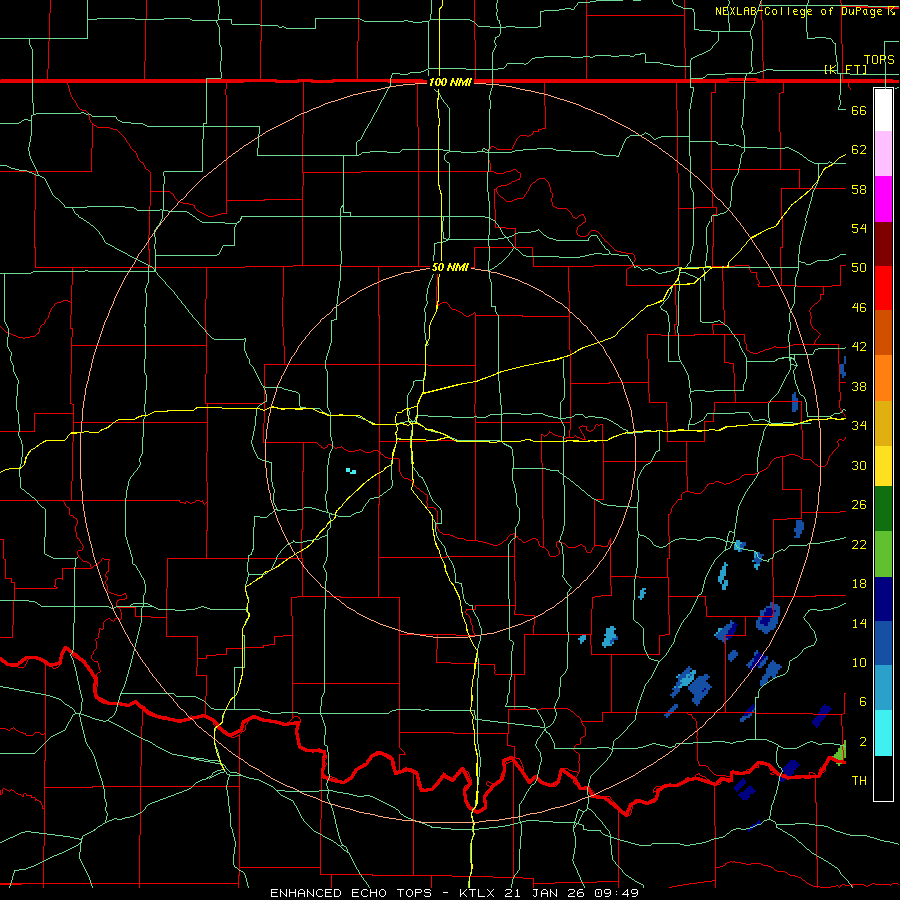Viewport: 900px width, 900px height.
Task: Pick the cyan swatch in the color scale
Action: pyautogui.click(x=883, y=733)
